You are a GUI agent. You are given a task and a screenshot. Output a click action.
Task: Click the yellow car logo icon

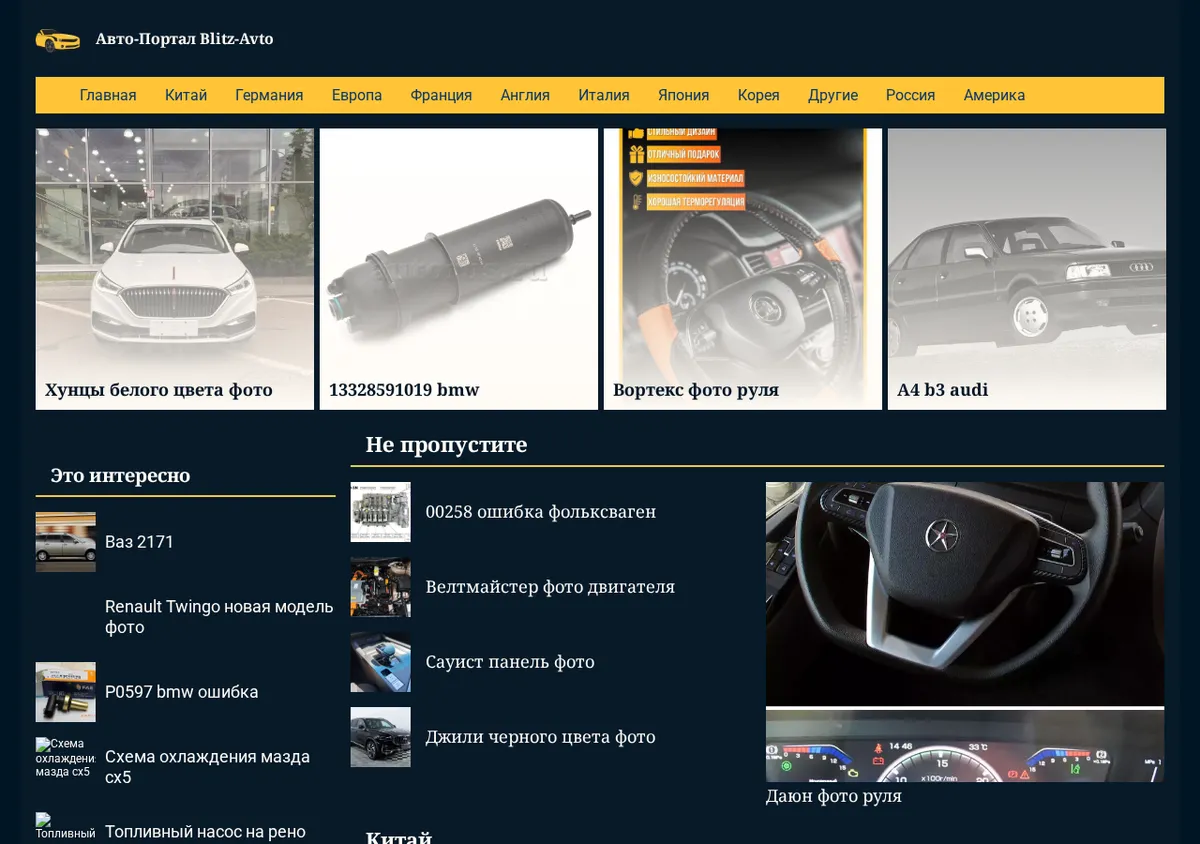click(x=58, y=40)
